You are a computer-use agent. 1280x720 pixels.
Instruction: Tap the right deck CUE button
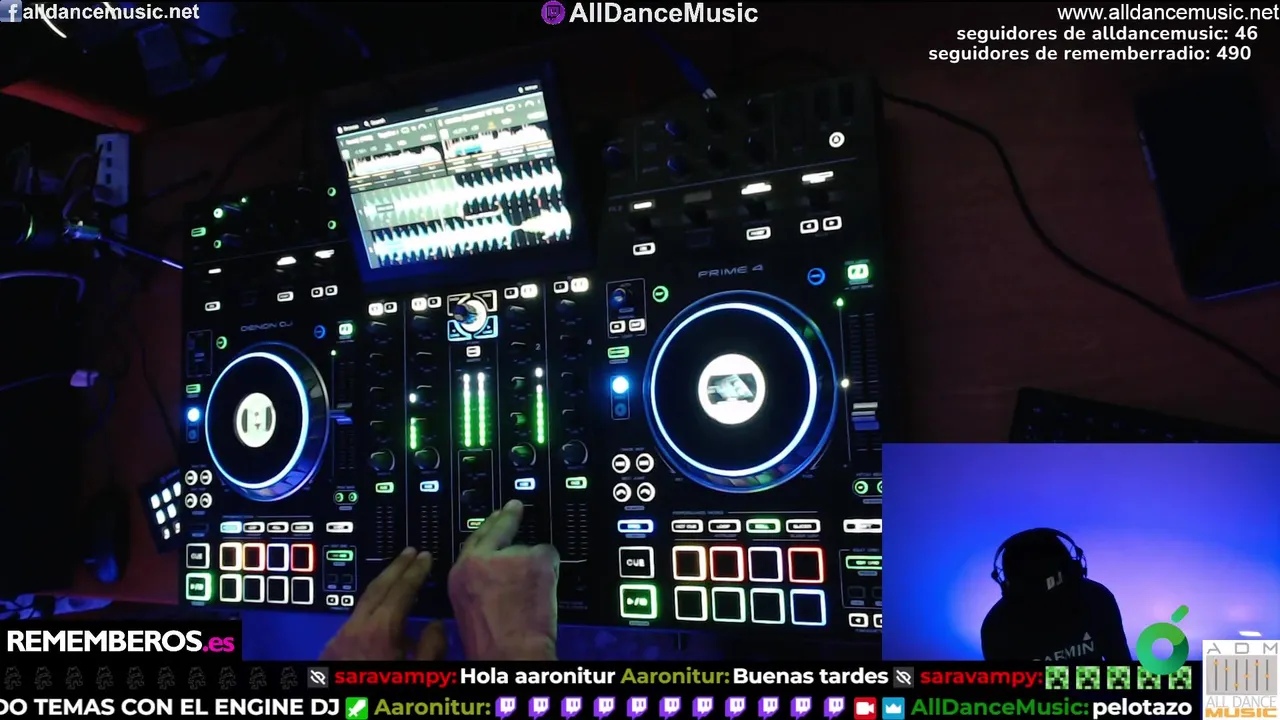click(x=636, y=563)
